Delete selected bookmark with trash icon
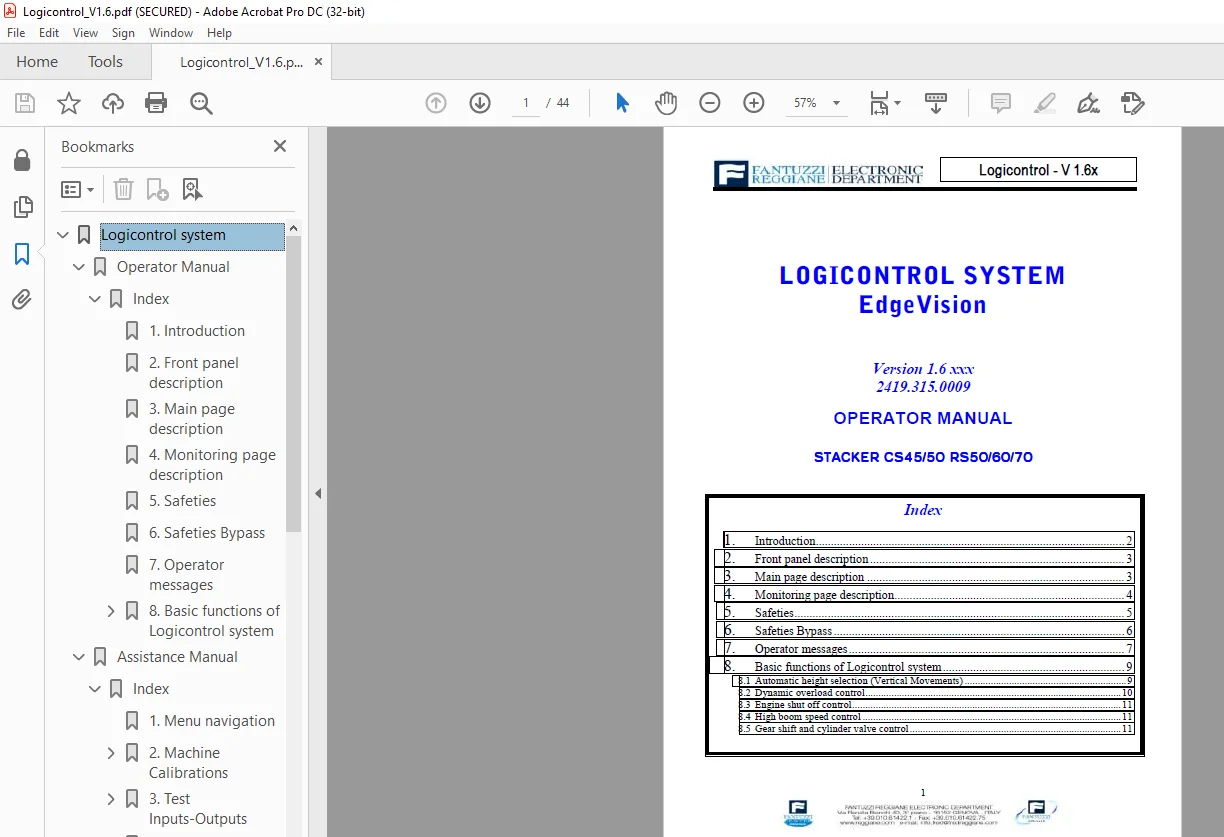The height and width of the screenshot is (837, 1224). (x=123, y=189)
